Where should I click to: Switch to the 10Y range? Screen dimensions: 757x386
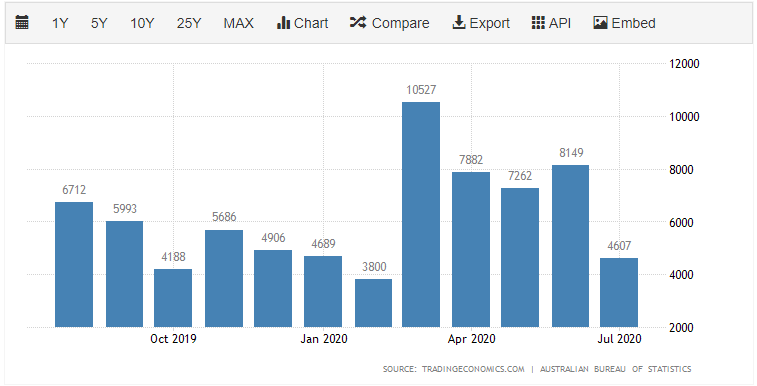(142, 23)
